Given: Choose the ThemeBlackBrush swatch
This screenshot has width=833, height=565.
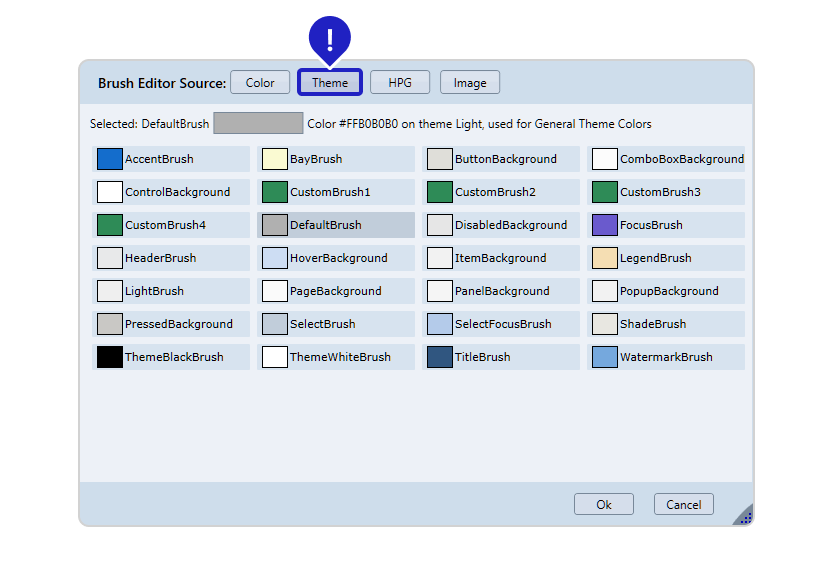Looking at the screenshot, I should pos(110,357).
